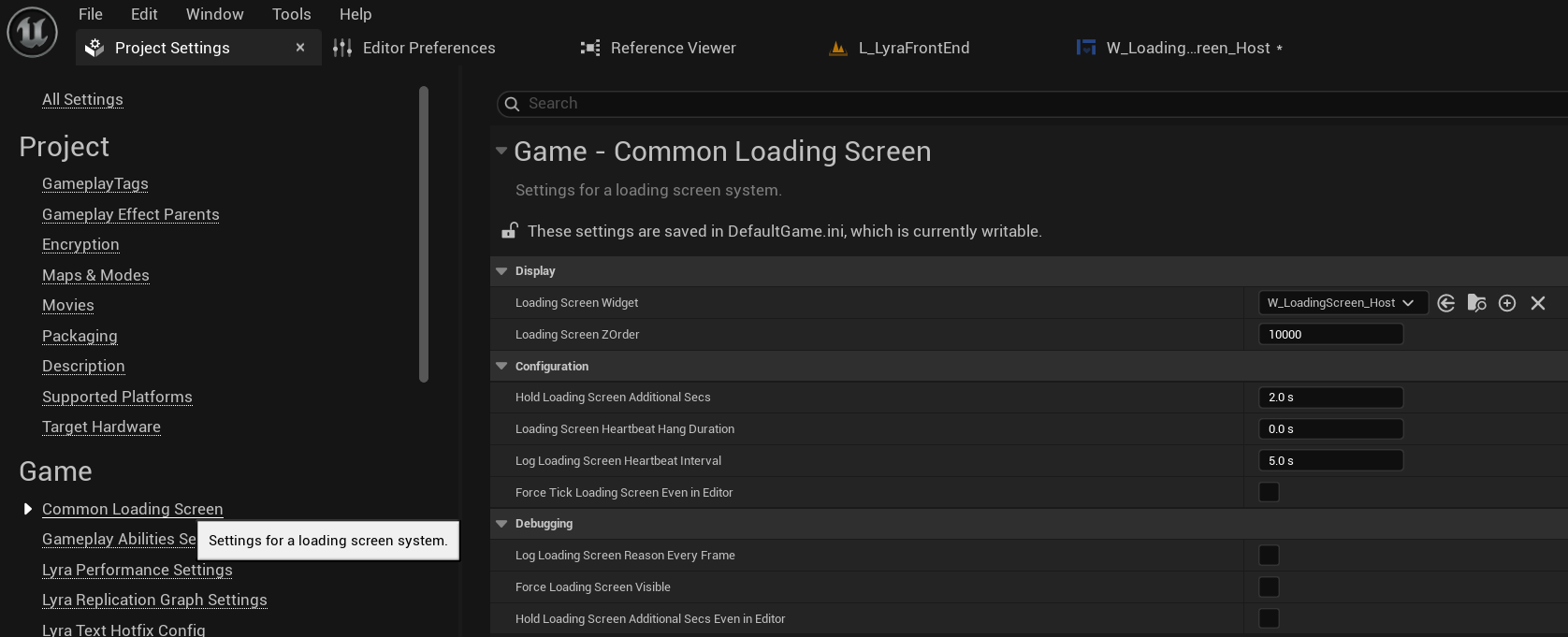
Task: Open the Tools menu
Action: pos(291,14)
